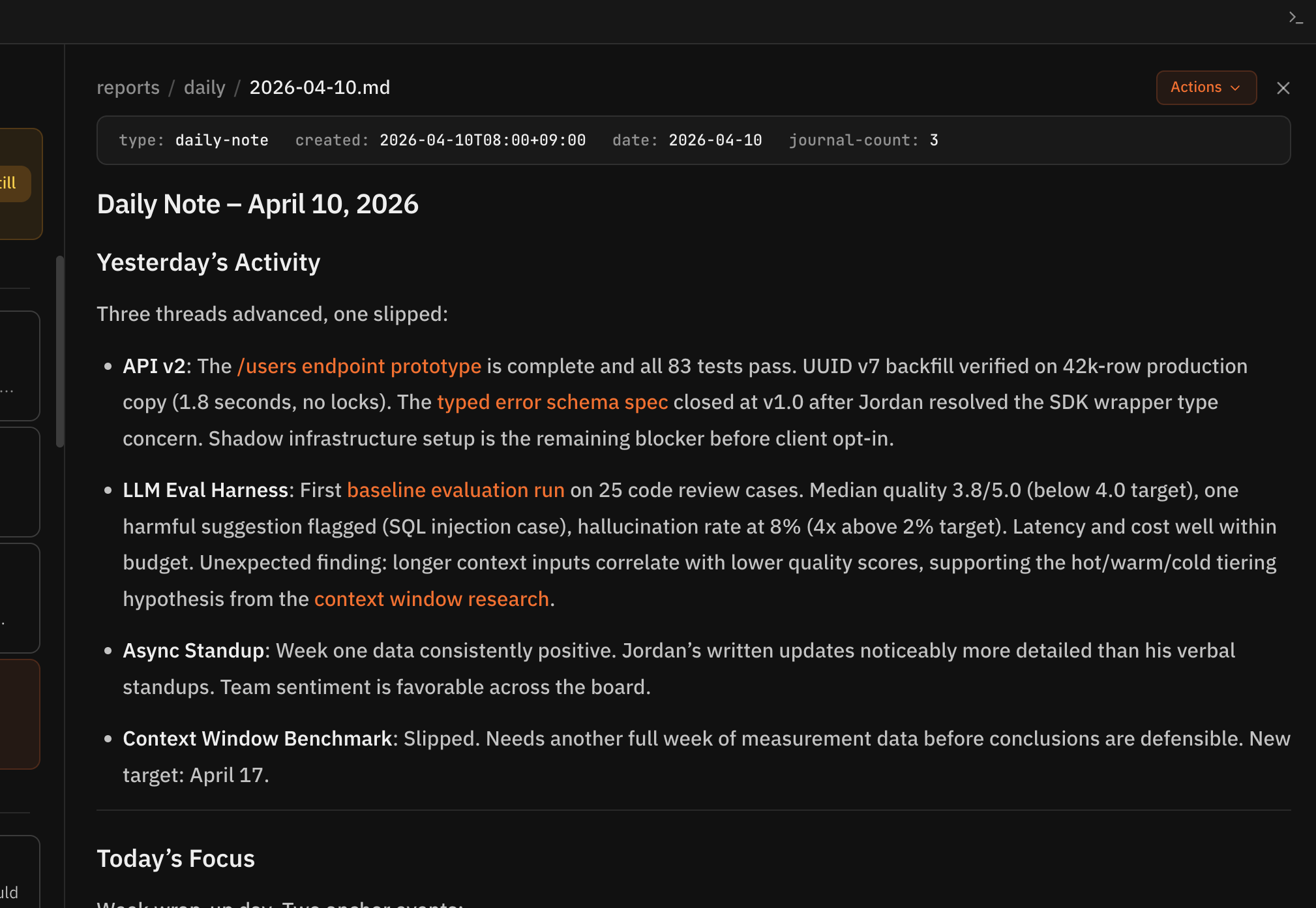Select the 2026-04-10.md filename in the breadcrumb
The width and height of the screenshot is (1316, 908).
[320, 87]
